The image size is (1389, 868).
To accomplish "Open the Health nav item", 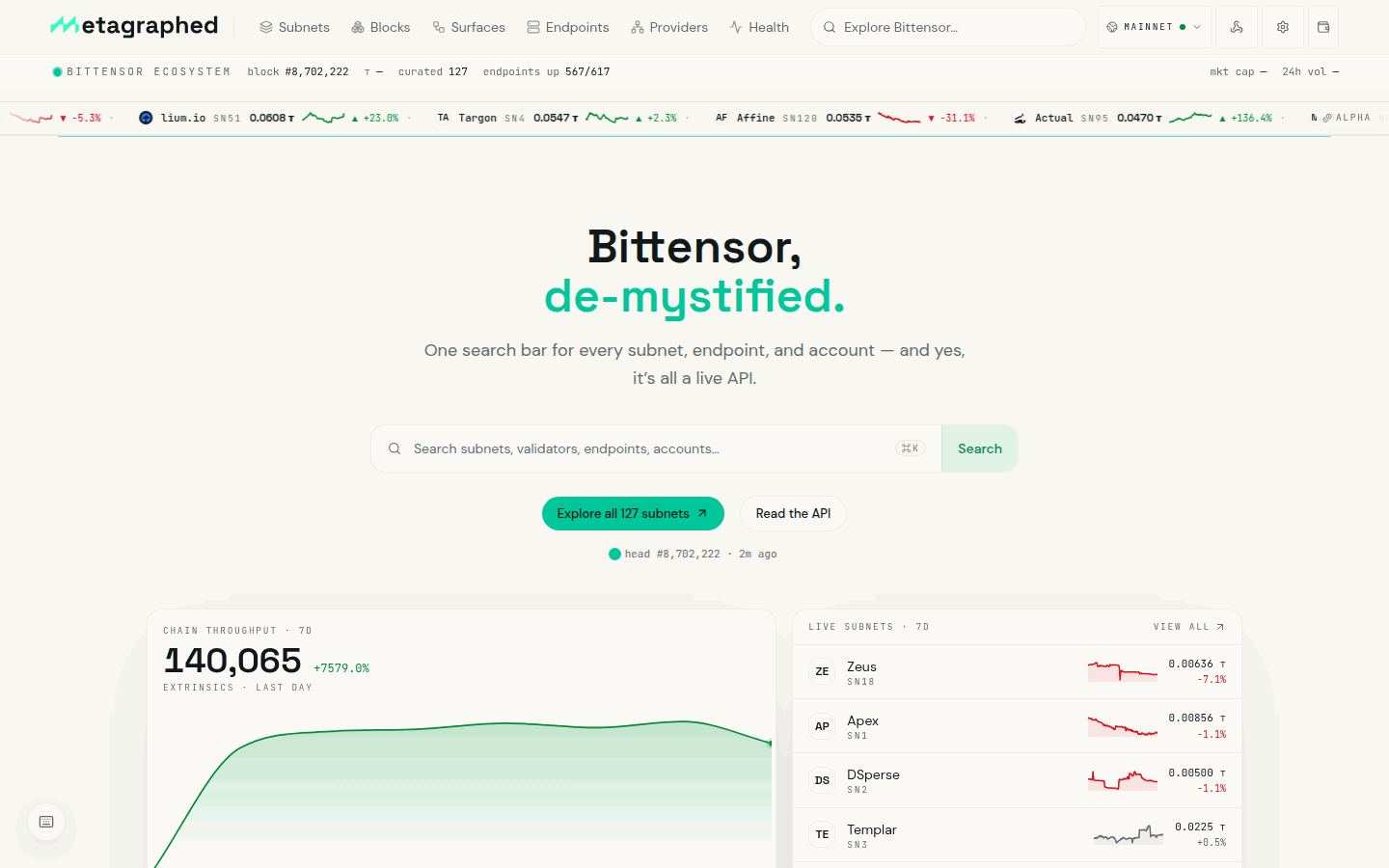I will (x=759, y=27).
